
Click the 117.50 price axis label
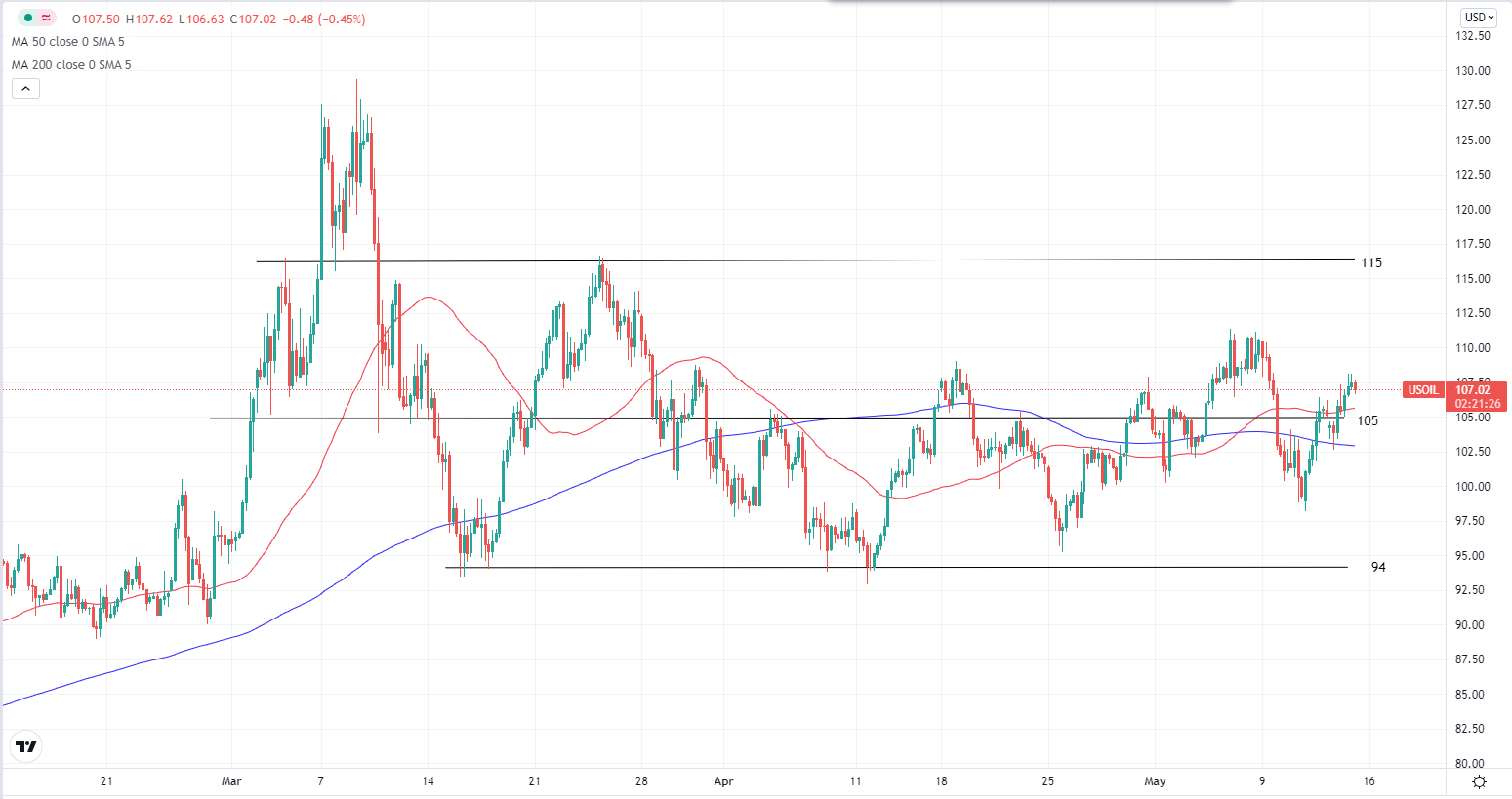point(1472,244)
